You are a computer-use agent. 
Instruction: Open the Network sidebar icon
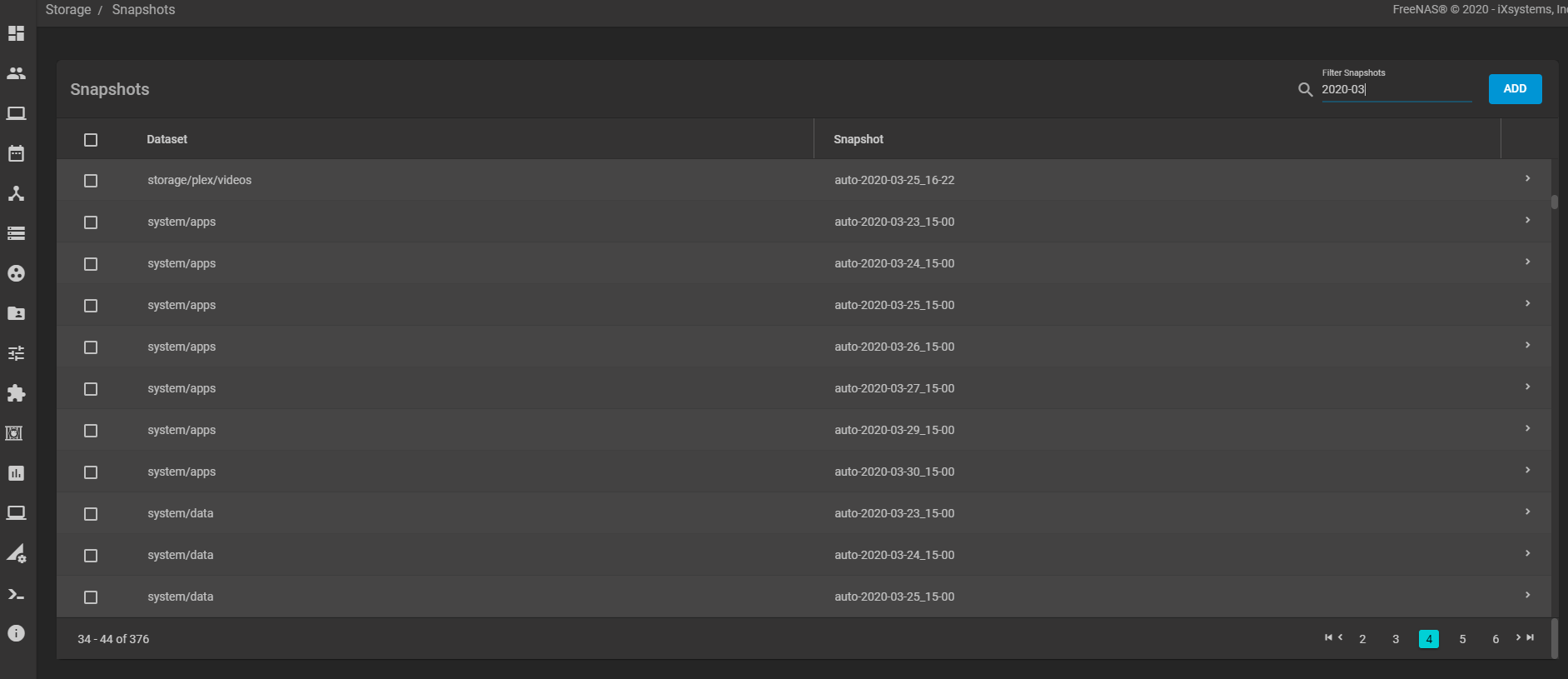[x=16, y=193]
